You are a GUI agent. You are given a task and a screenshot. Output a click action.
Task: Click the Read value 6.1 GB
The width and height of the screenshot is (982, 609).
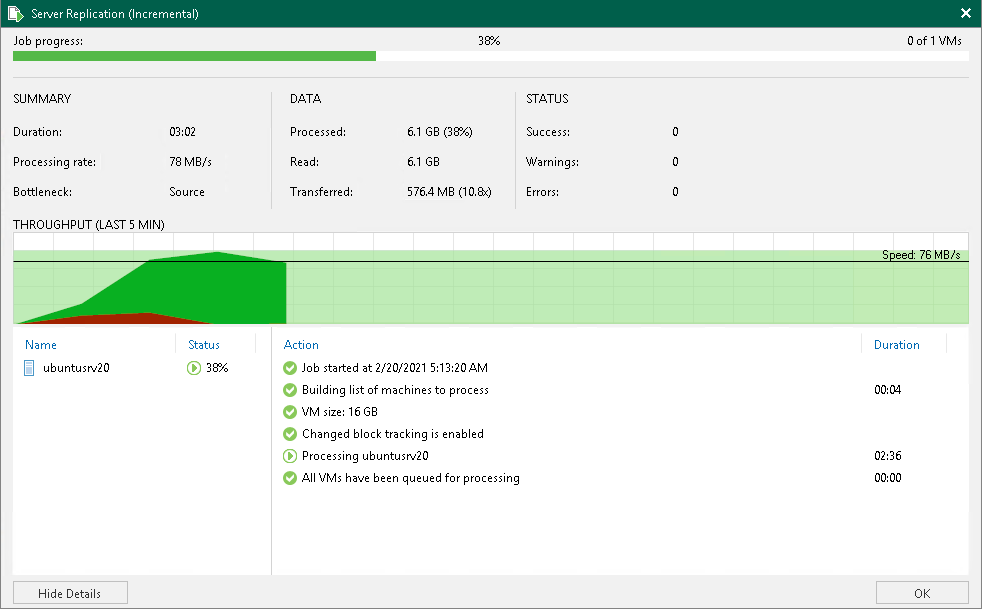423,162
